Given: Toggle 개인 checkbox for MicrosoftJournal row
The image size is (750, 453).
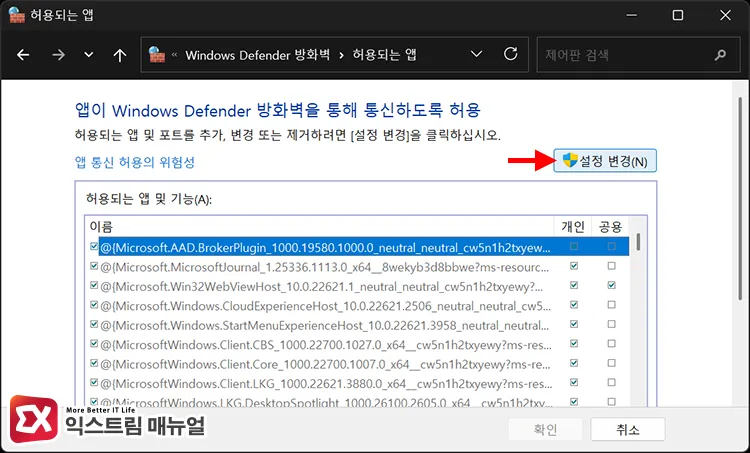Looking at the screenshot, I should point(574,266).
